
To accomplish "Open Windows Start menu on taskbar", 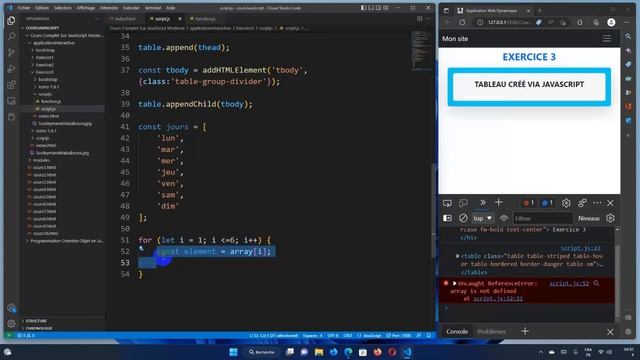I will pyautogui.click(x=233, y=352).
